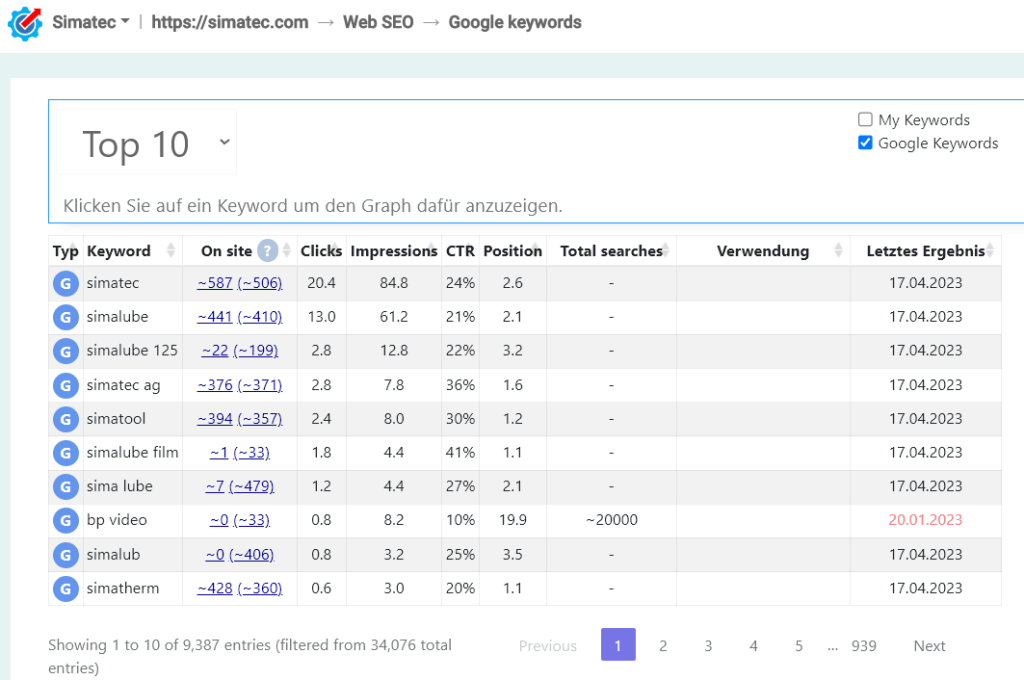Go to the https://simatec.com breadcrumb
The width and height of the screenshot is (1024, 680).
coord(230,22)
